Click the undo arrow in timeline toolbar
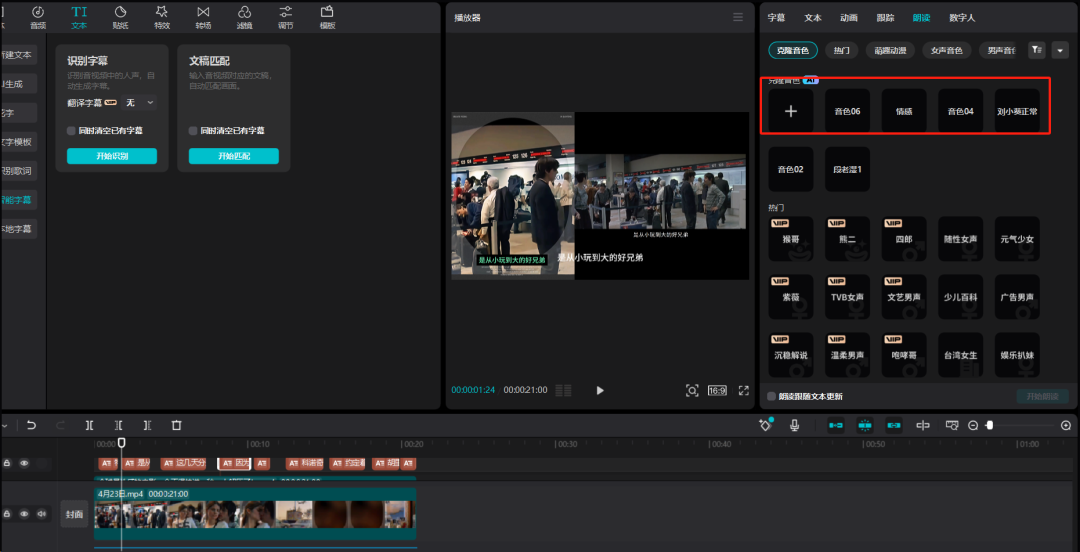Screen dimensions: 1080x552 pyautogui.click(x=31, y=425)
